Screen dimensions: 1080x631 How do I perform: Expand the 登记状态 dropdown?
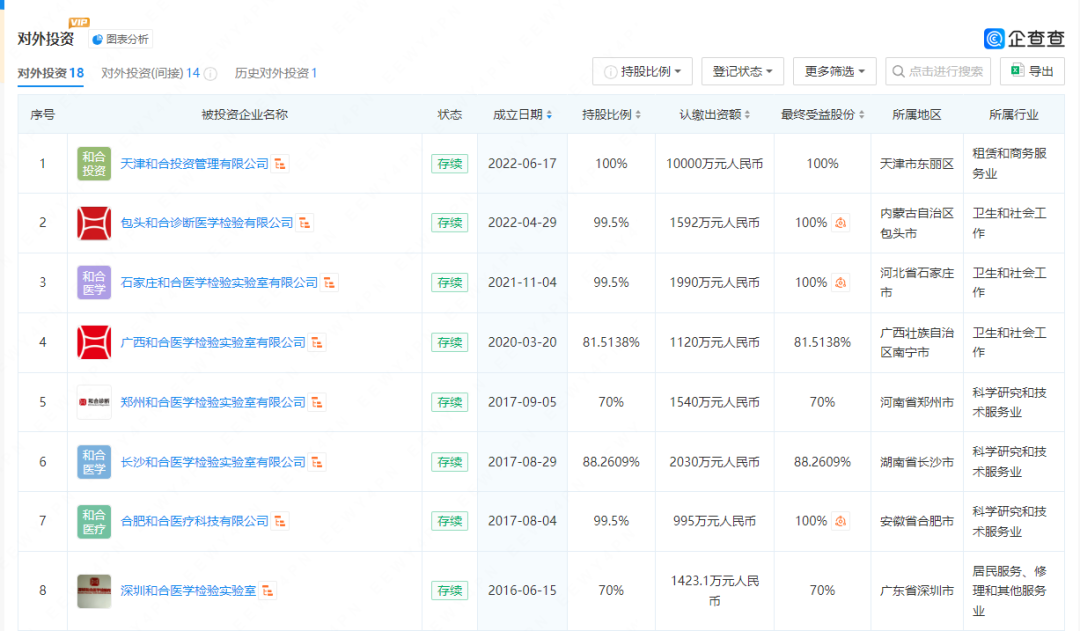(x=742, y=72)
